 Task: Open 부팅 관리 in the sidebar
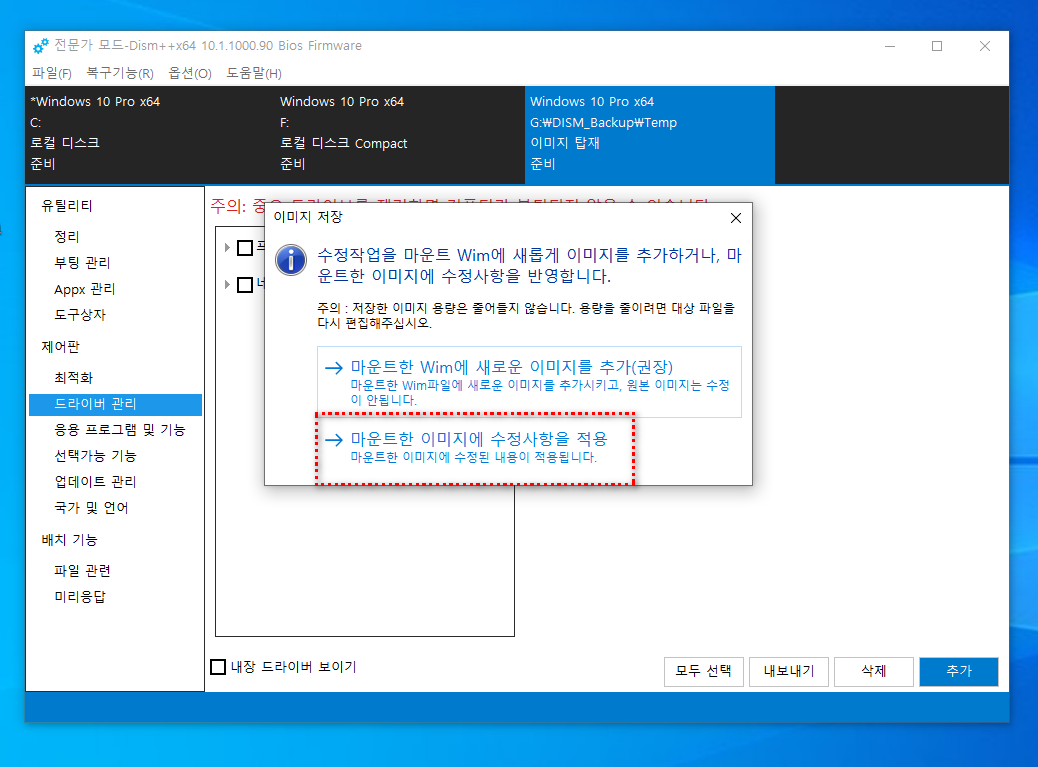82,263
